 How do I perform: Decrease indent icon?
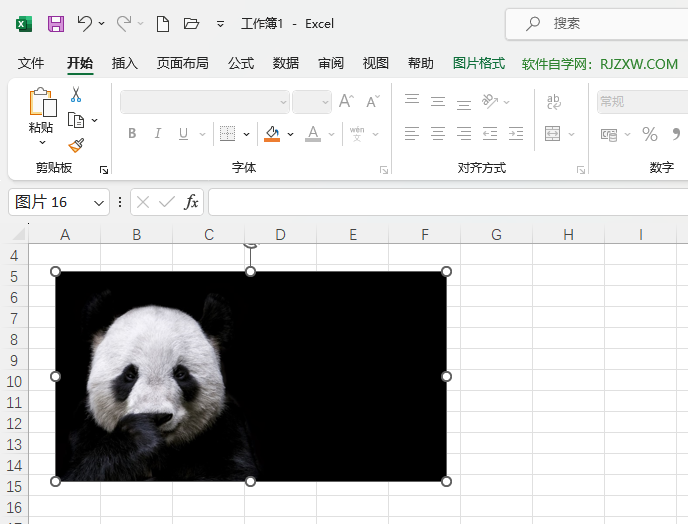(490, 133)
